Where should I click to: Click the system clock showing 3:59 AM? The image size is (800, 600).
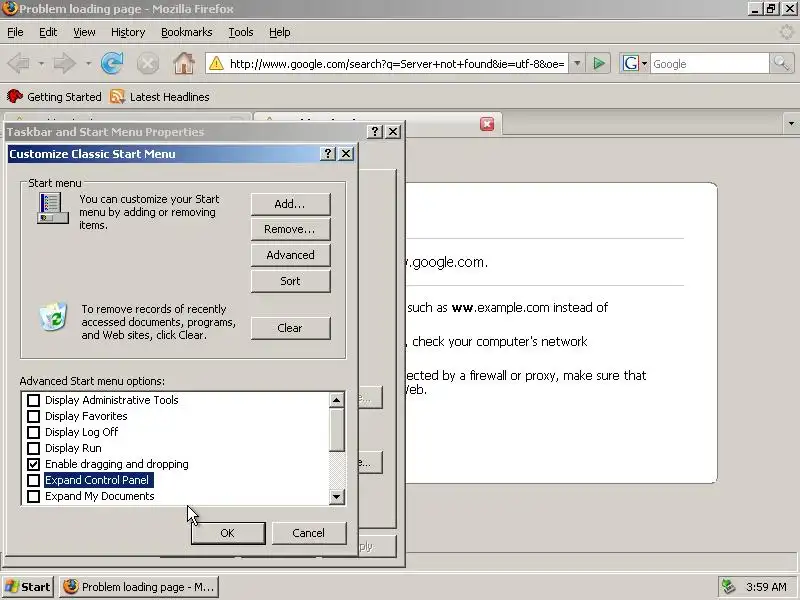tap(766, 587)
